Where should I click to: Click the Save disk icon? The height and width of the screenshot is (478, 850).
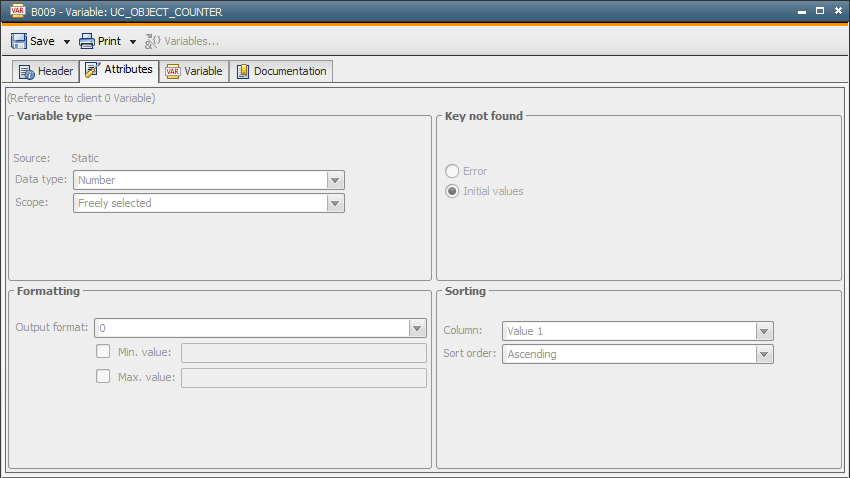(19, 41)
